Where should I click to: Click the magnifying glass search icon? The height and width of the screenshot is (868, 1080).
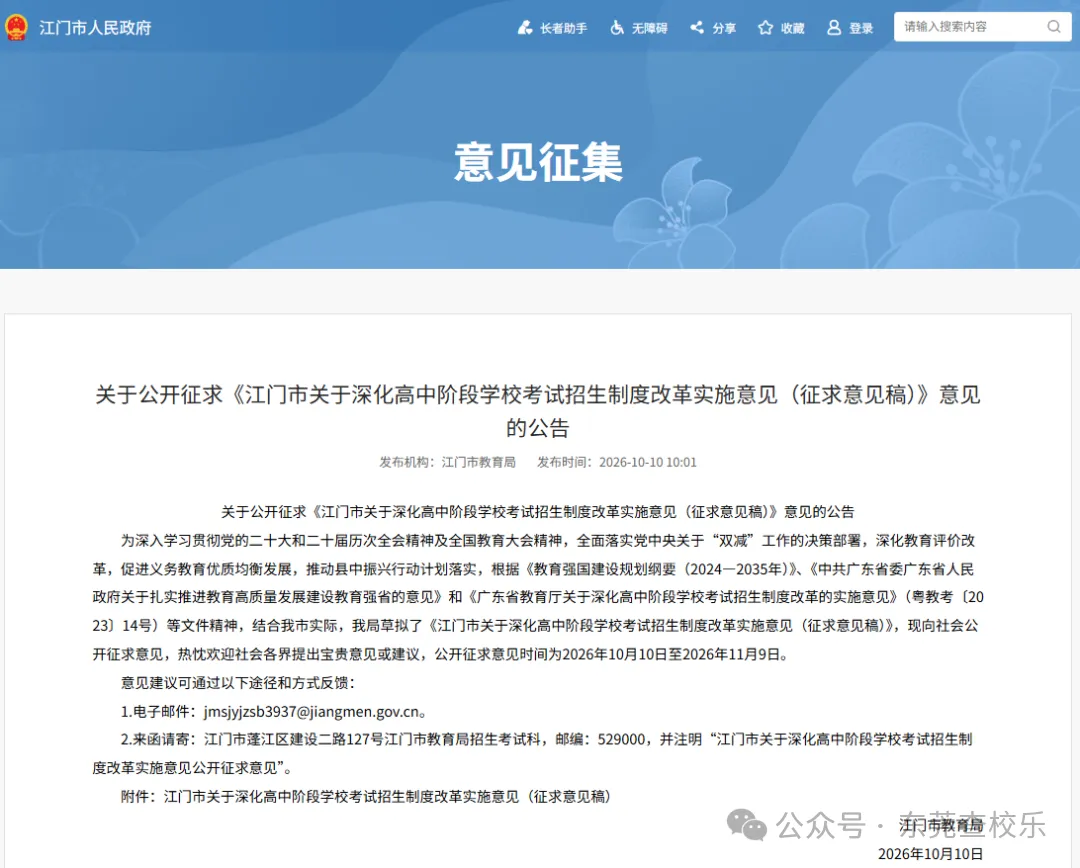pyautogui.click(x=1054, y=27)
